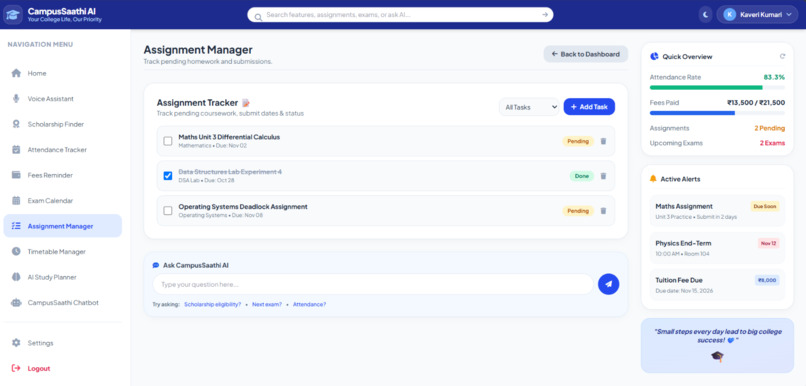Check Operating Systems Deadlock Assignment checkbox

[x=168, y=211]
